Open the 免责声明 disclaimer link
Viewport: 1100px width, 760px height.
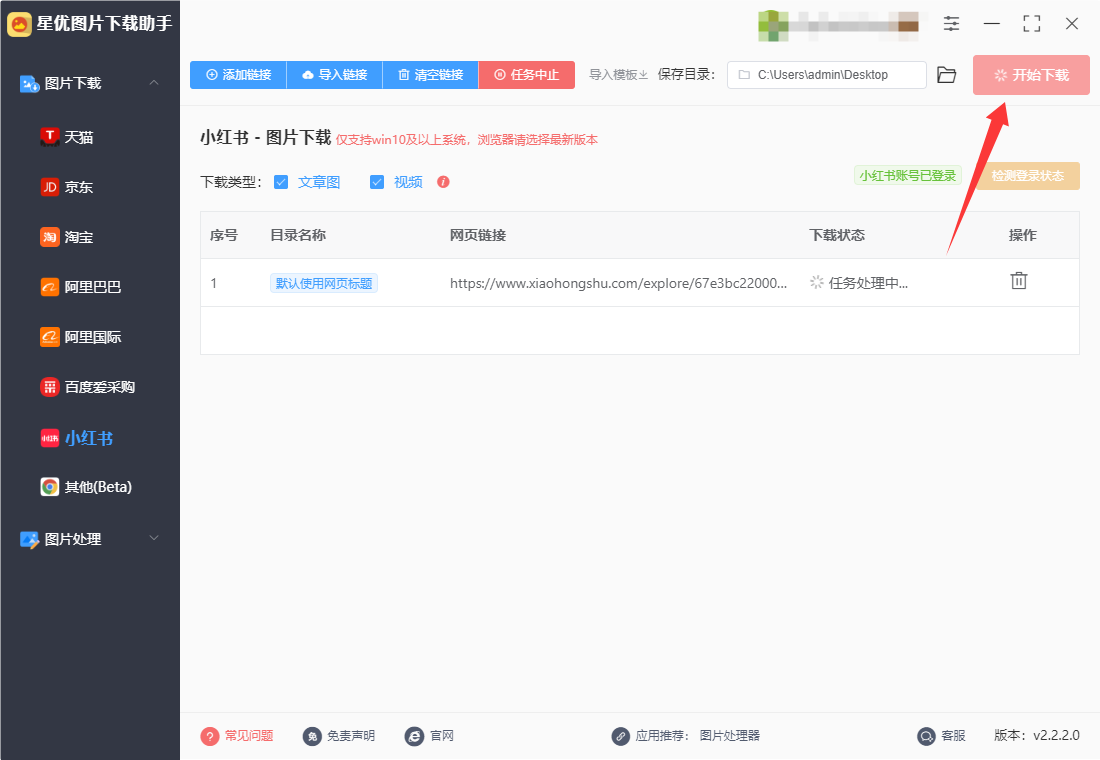tap(351, 735)
